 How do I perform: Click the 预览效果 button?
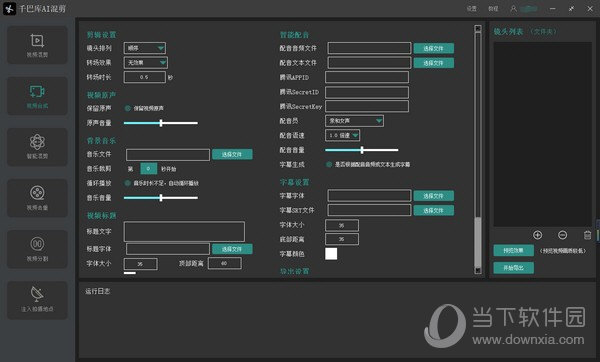514,251
